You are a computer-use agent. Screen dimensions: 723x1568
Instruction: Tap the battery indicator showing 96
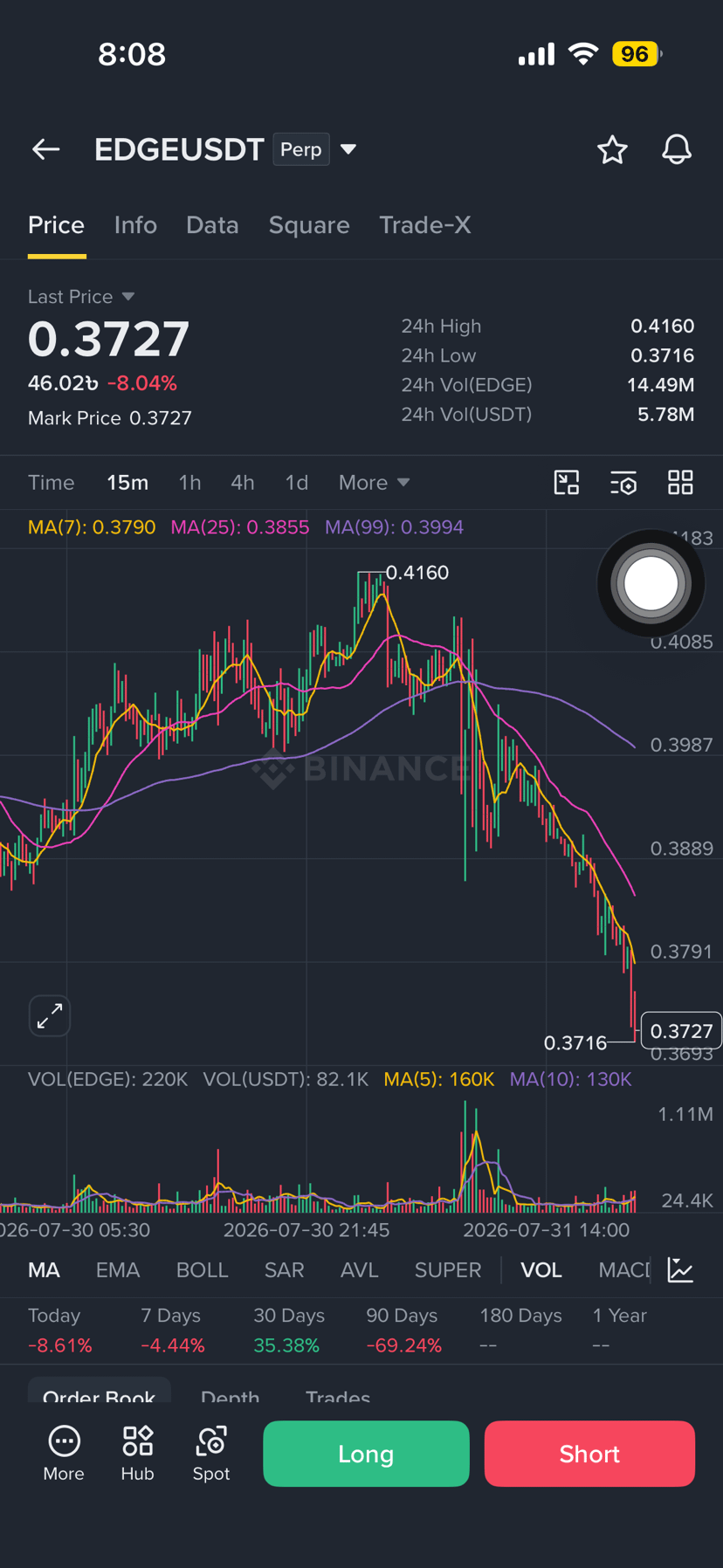tap(637, 54)
